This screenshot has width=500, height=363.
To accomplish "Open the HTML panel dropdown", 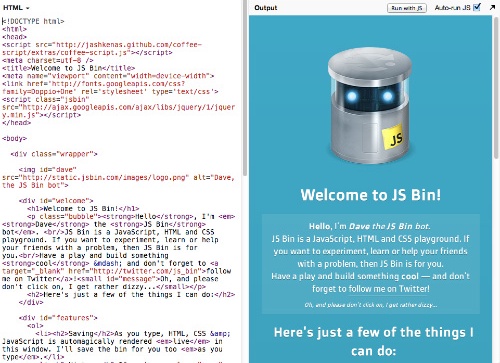I will (16, 8).
